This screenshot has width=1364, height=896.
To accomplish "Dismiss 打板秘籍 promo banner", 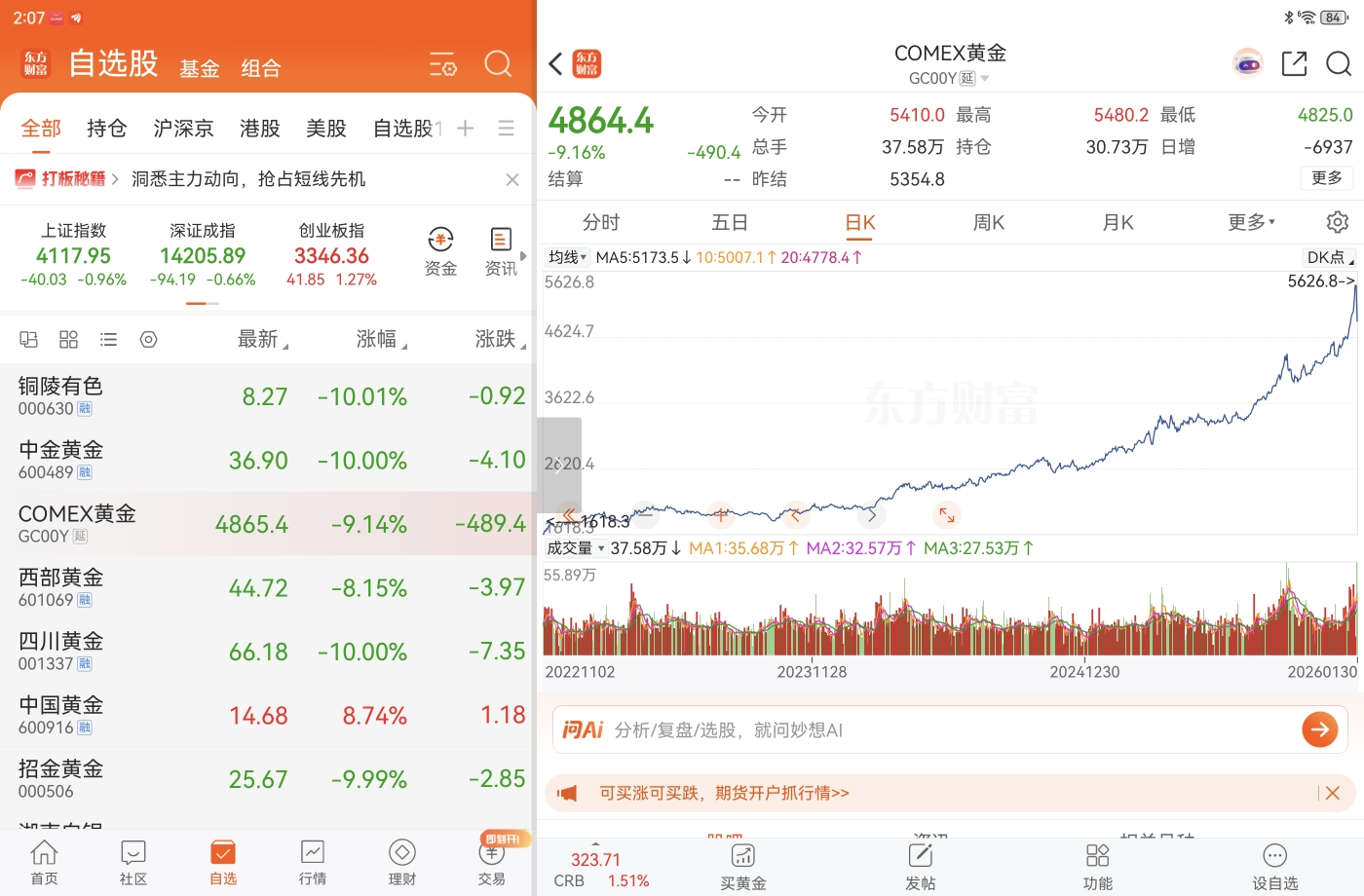I will (512, 179).
